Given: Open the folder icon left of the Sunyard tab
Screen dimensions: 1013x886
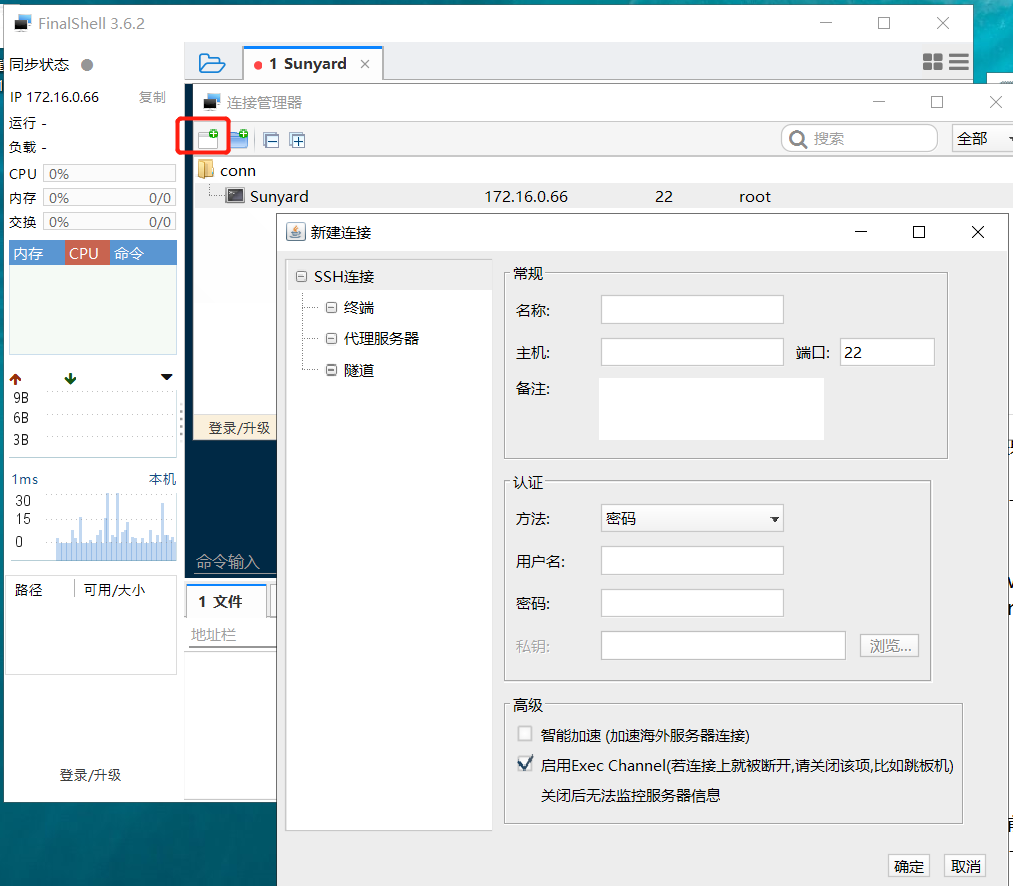Looking at the screenshot, I should point(213,62).
